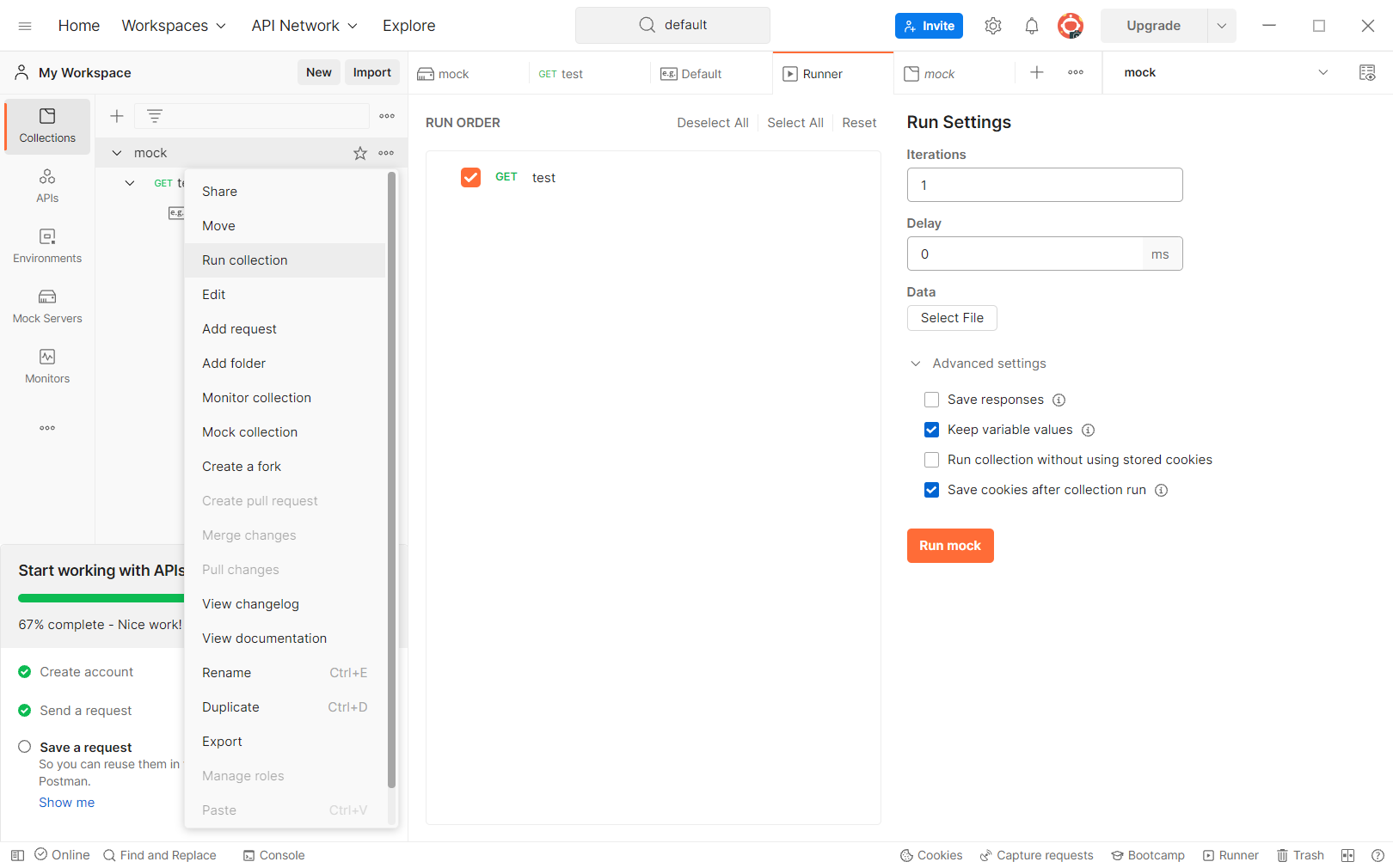Open the environment quick look icon
Image resolution: width=1393 pixels, height=868 pixels.
click(x=1367, y=73)
